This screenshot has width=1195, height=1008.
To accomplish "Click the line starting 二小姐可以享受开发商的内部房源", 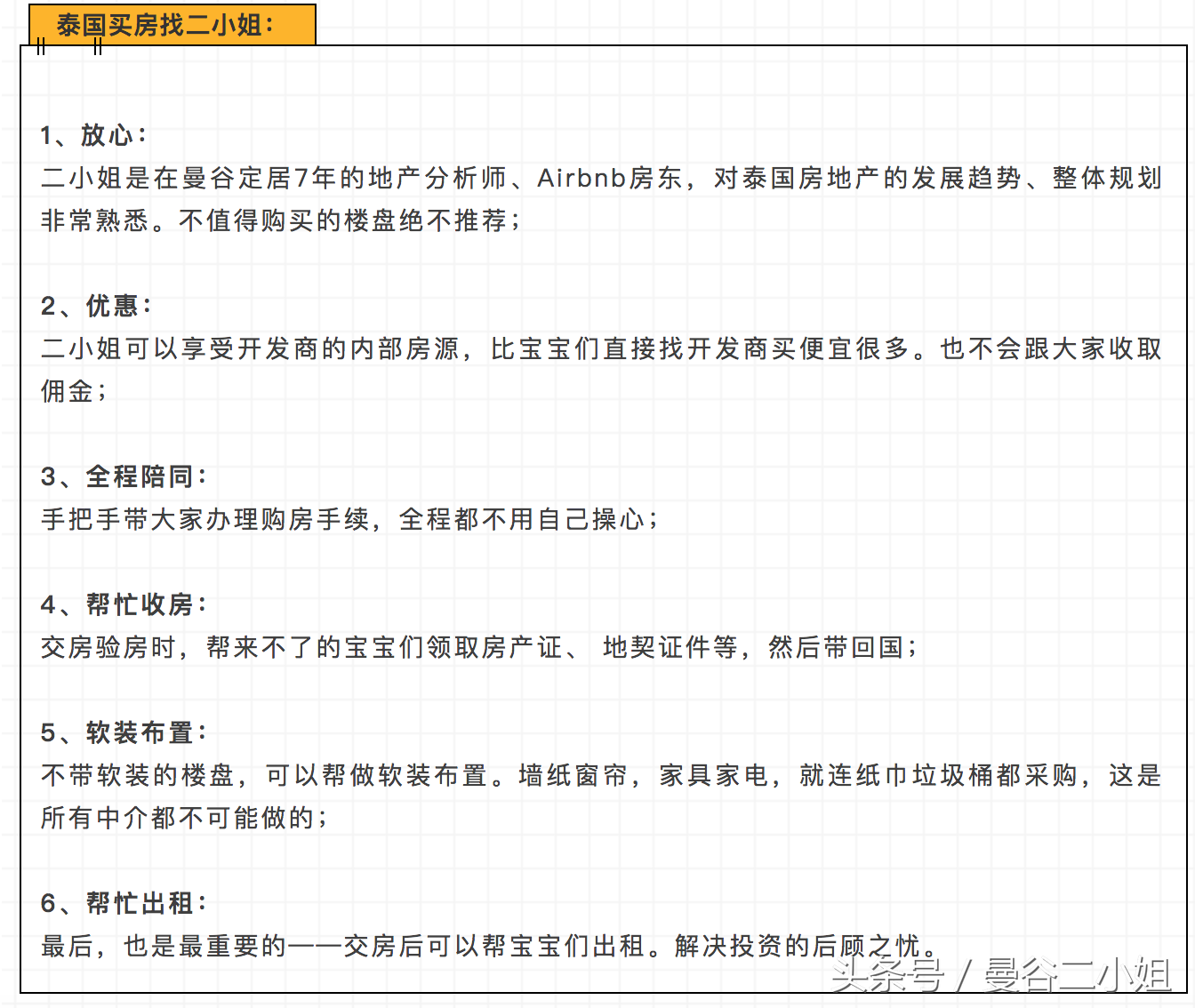I will coord(602,348).
